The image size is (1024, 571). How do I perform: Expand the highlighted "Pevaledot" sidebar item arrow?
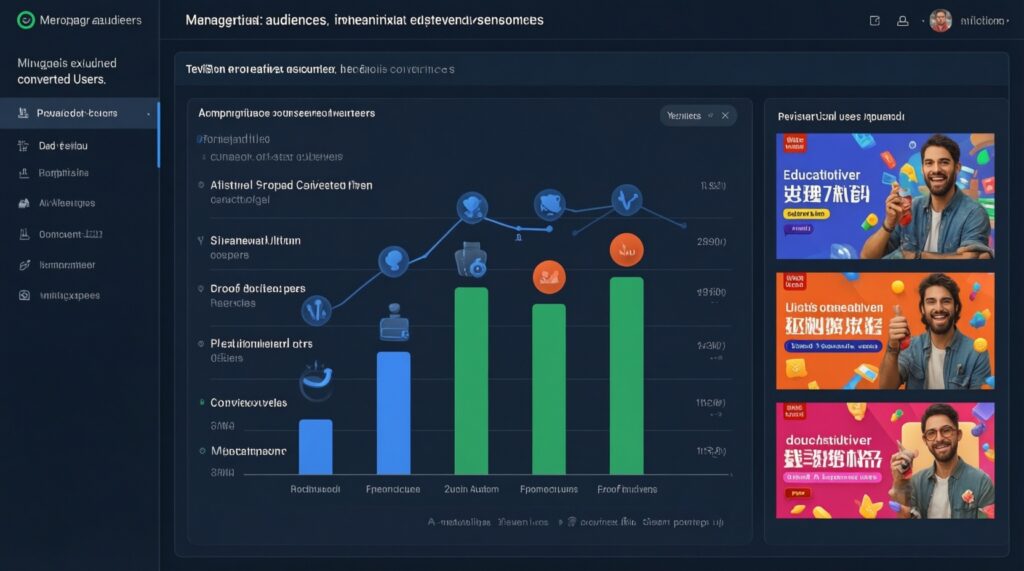(149, 114)
